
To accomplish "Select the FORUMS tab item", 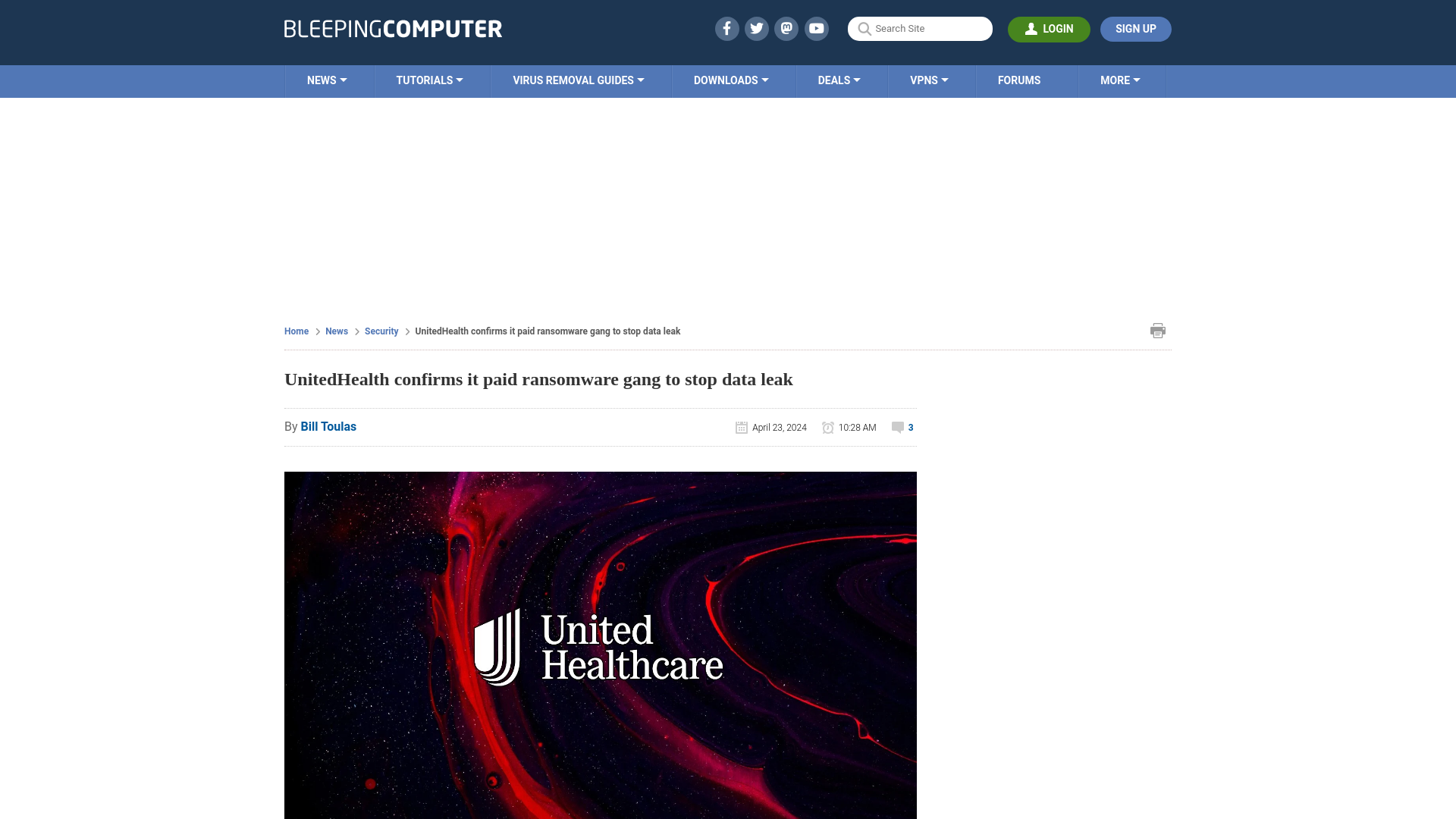I will coord(1018,80).
